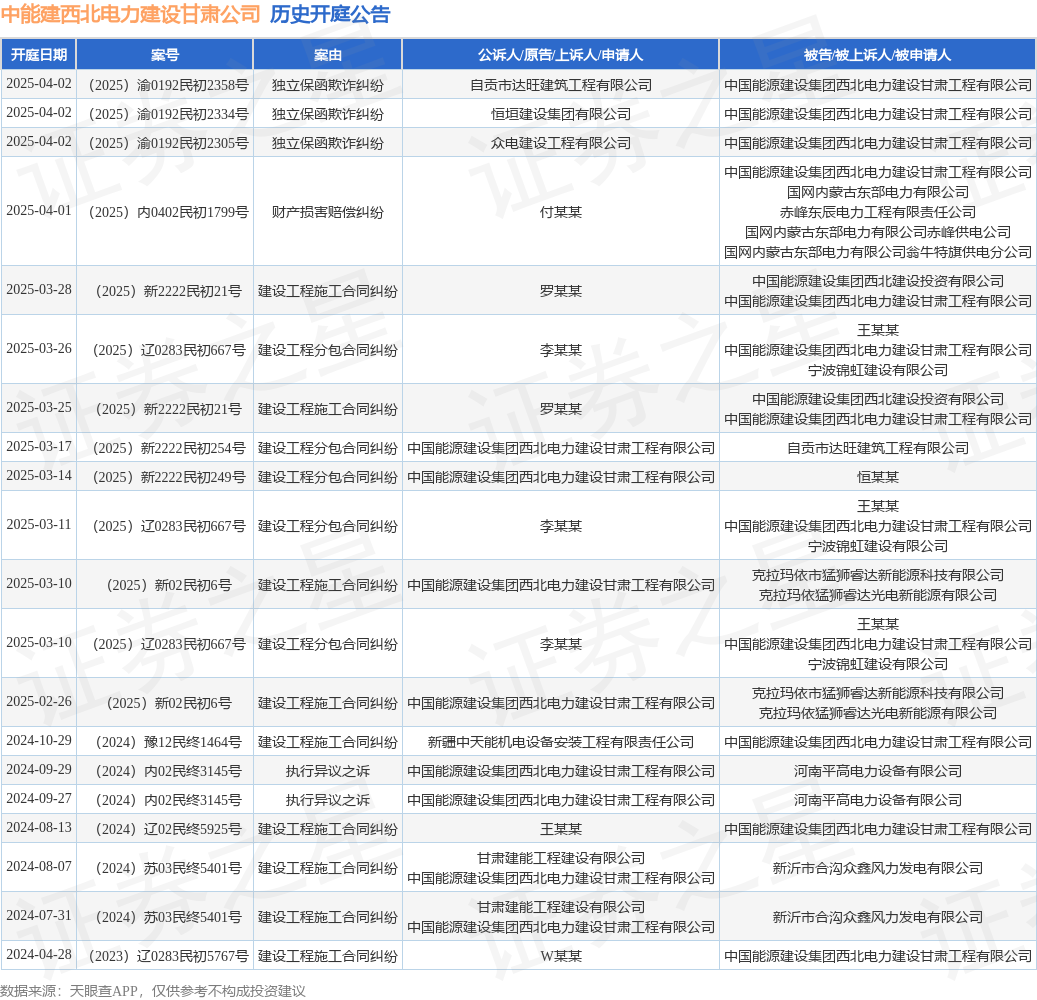Click the date 2025-03-14
1037x1000 pixels.
[x=39, y=476]
